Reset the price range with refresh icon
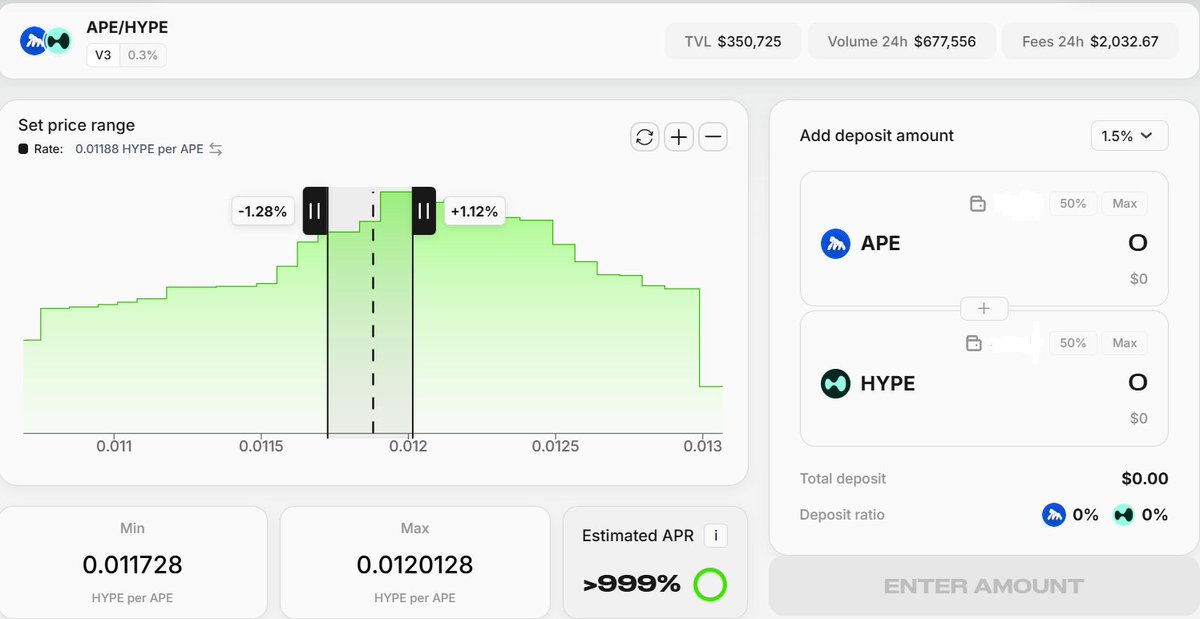Image resolution: width=1200 pixels, height=619 pixels. pos(645,137)
